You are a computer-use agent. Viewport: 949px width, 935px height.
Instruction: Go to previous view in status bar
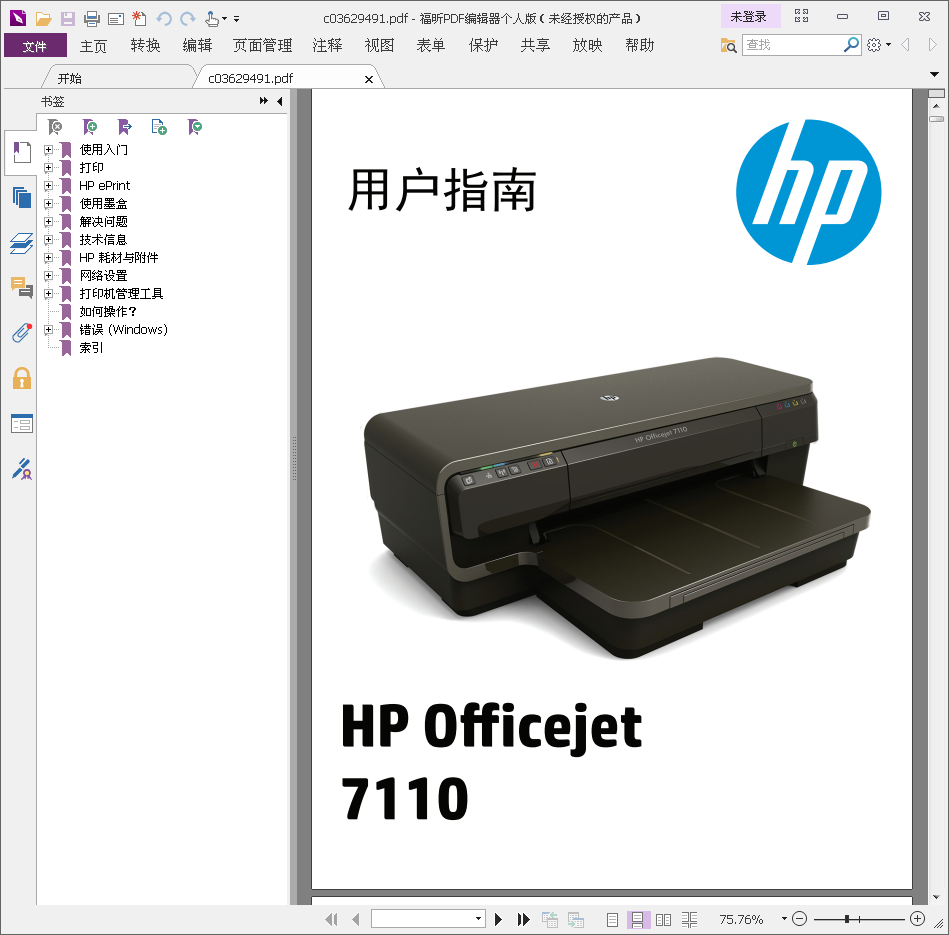pos(550,920)
